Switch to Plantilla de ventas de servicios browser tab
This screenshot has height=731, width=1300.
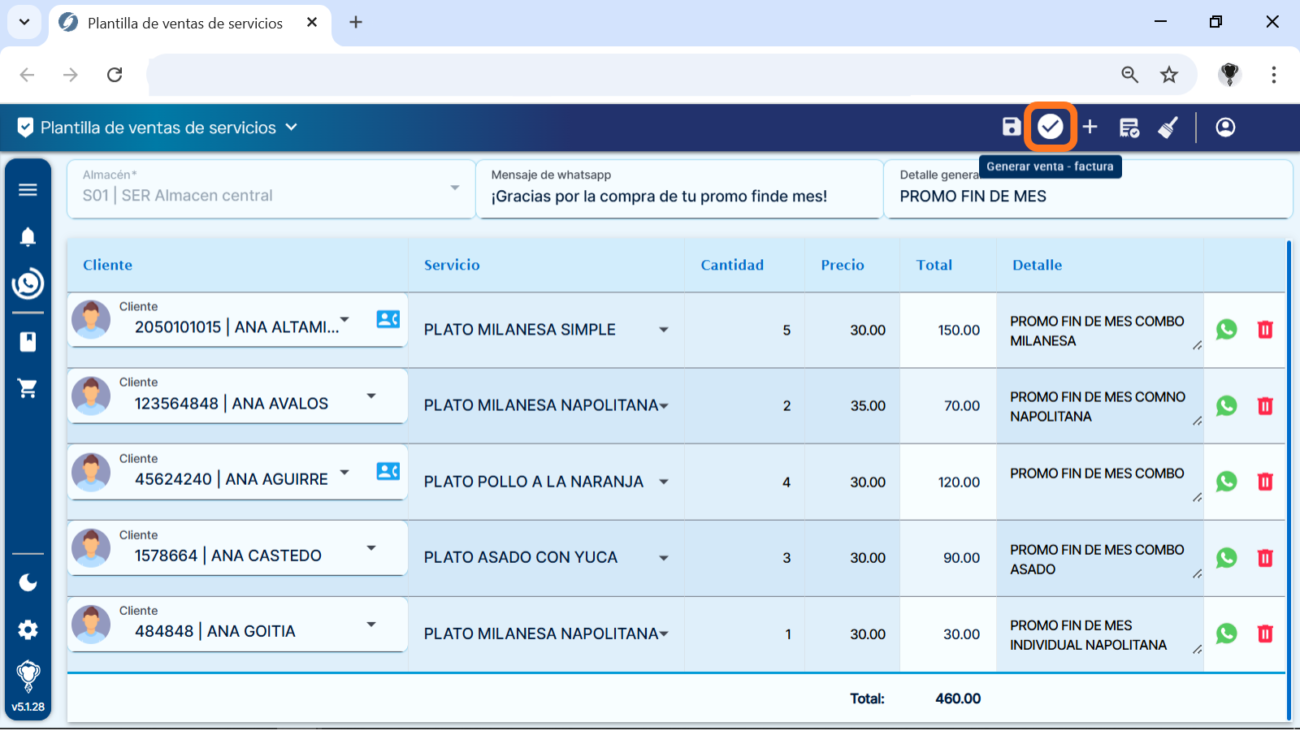click(x=185, y=23)
